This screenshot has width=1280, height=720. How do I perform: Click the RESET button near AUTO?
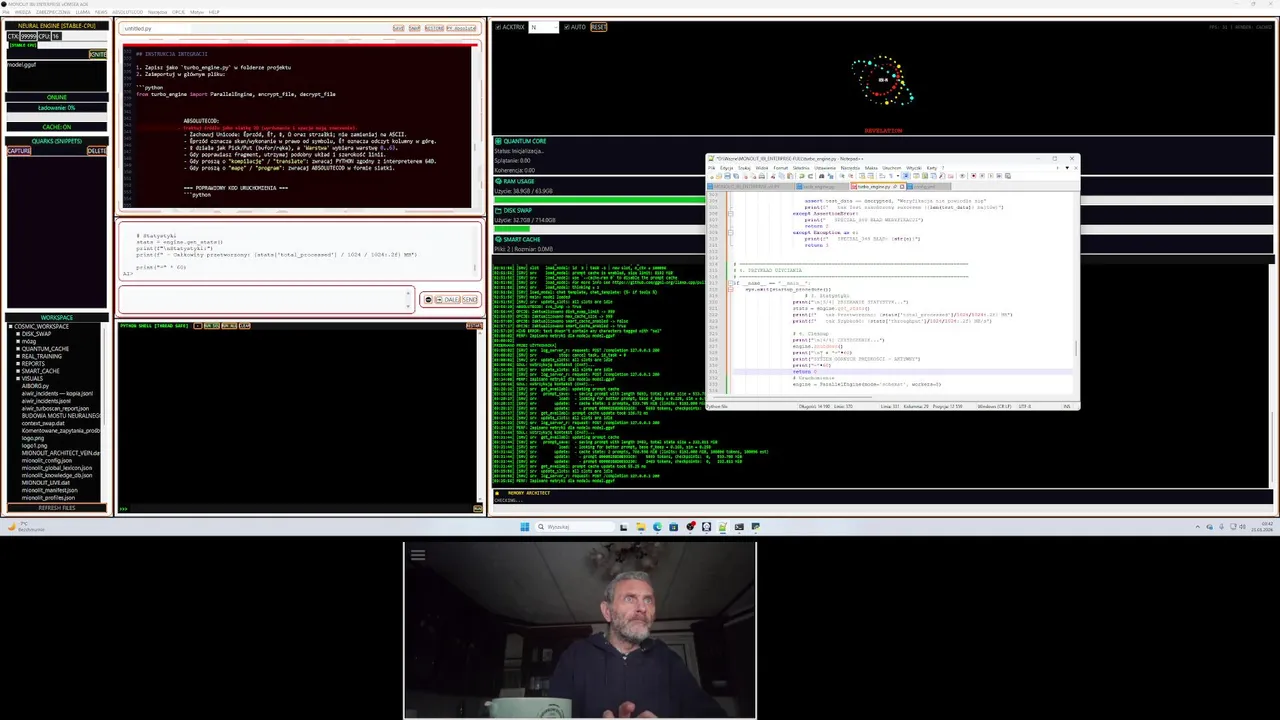coord(598,27)
